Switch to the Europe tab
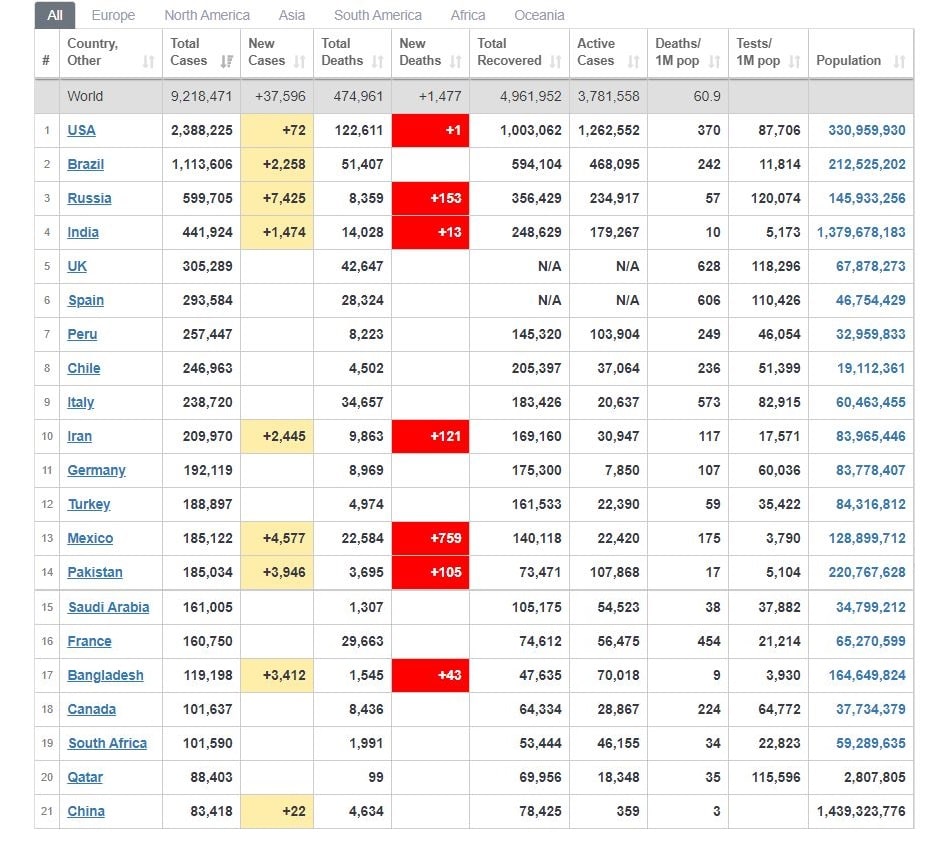 [x=113, y=15]
